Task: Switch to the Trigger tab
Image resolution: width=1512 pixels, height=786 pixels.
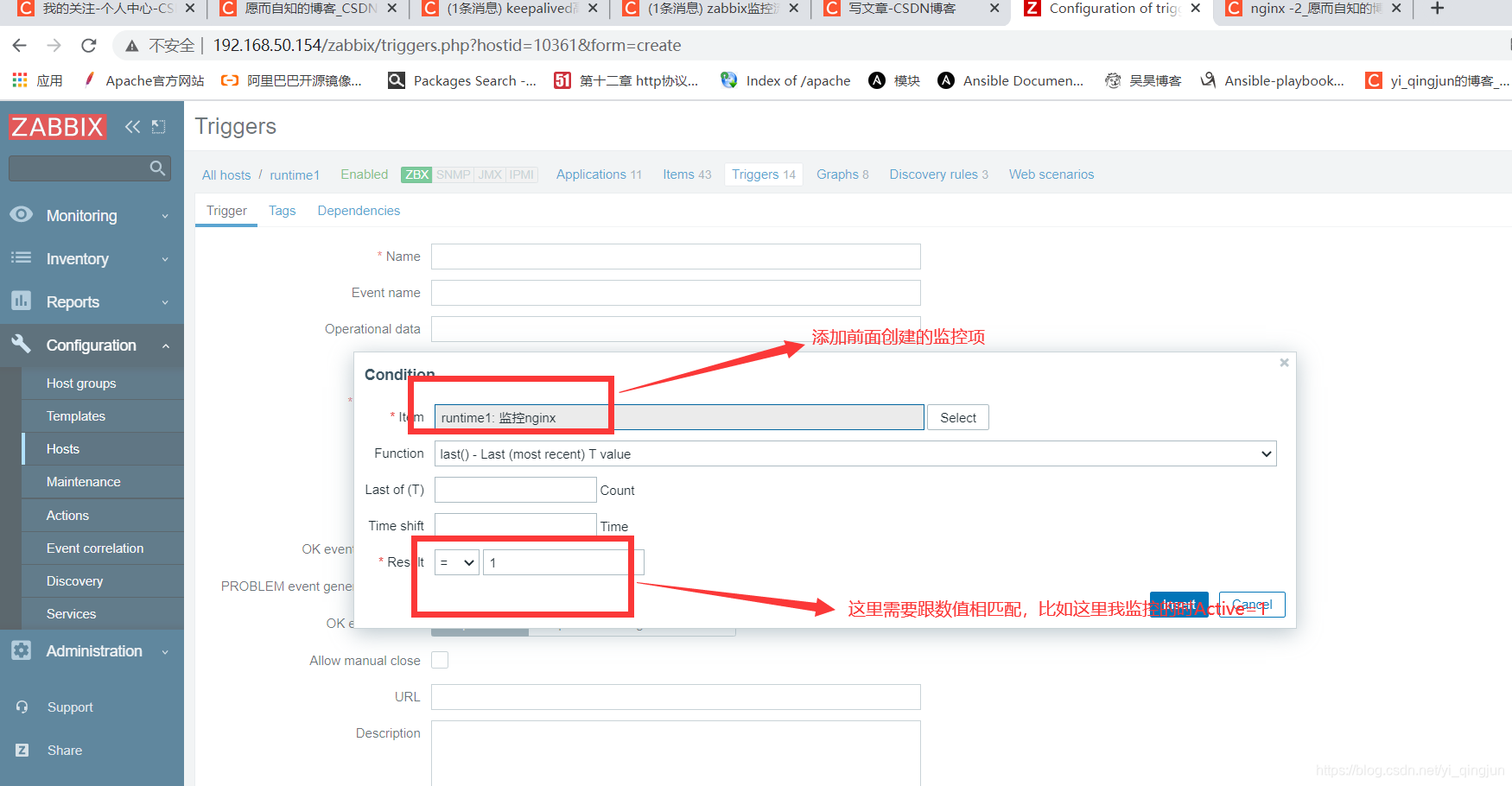Action: (226, 211)
